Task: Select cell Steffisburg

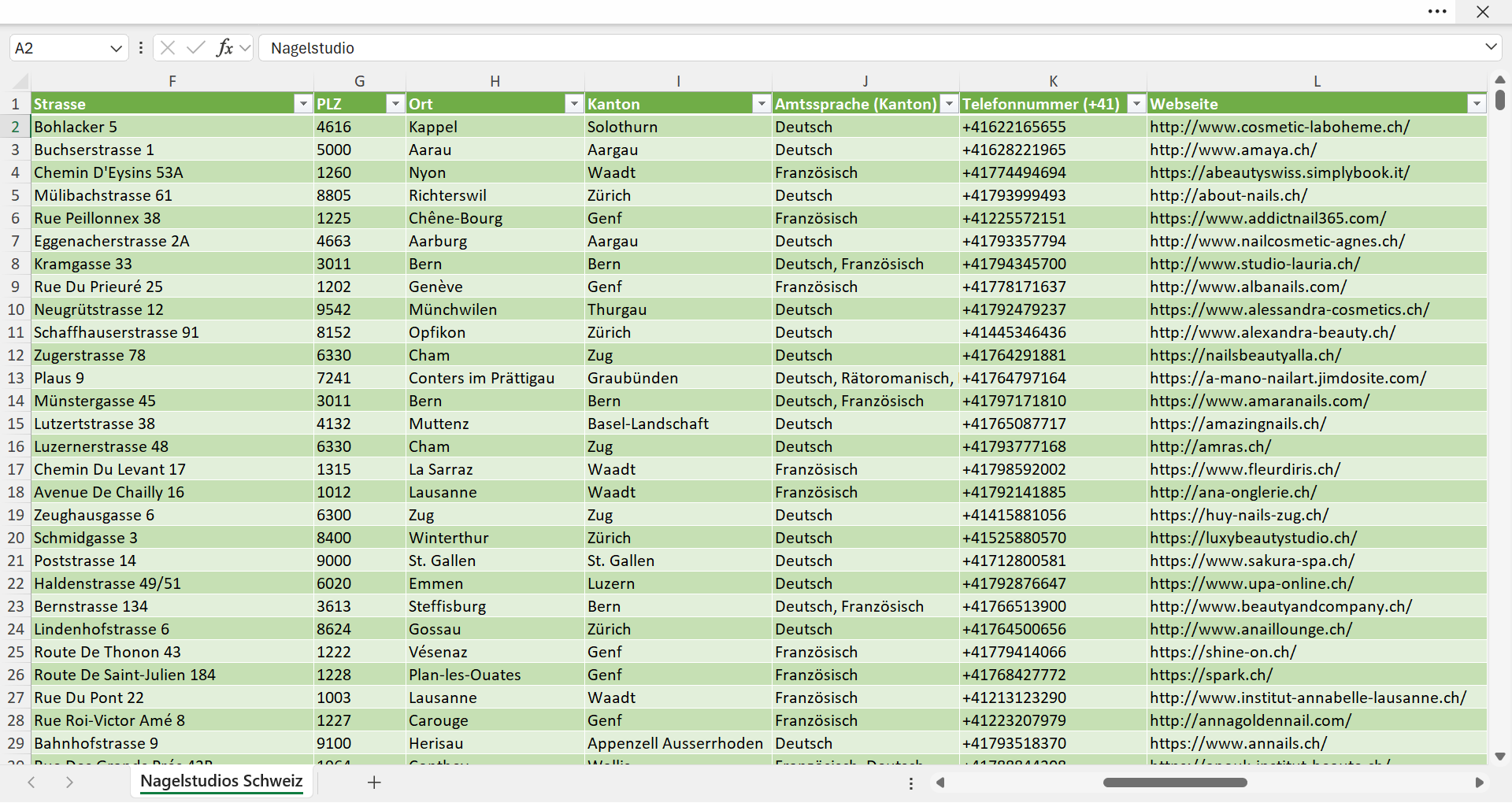Action: (495, 606)
